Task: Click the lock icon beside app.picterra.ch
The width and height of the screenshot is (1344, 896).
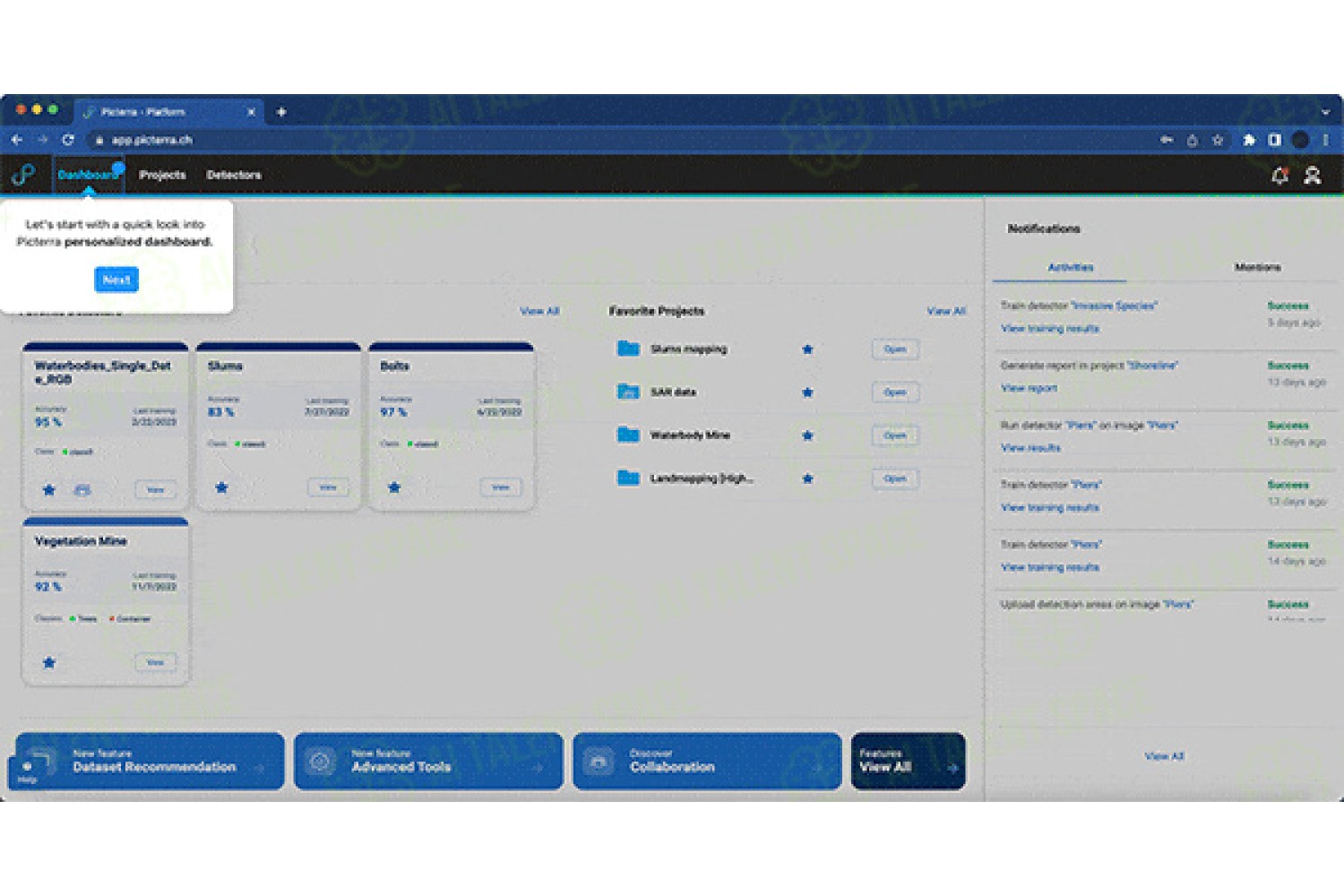Action: (x=99, y=140)
